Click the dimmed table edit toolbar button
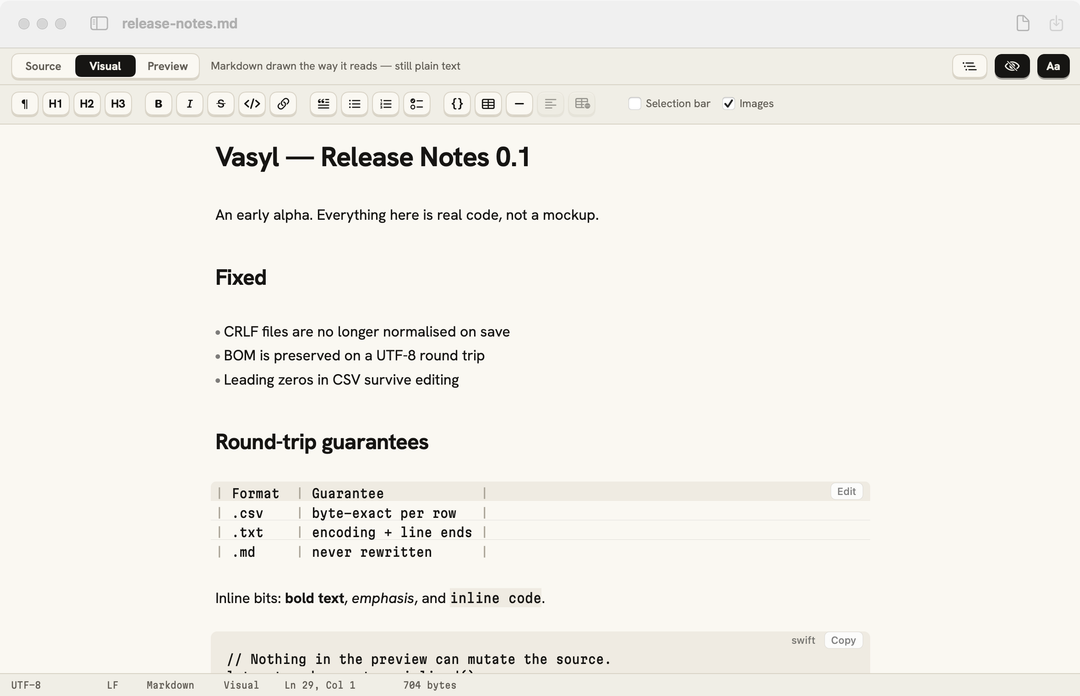The width and height of the screenshot is (1080, 696). (582, 103)
